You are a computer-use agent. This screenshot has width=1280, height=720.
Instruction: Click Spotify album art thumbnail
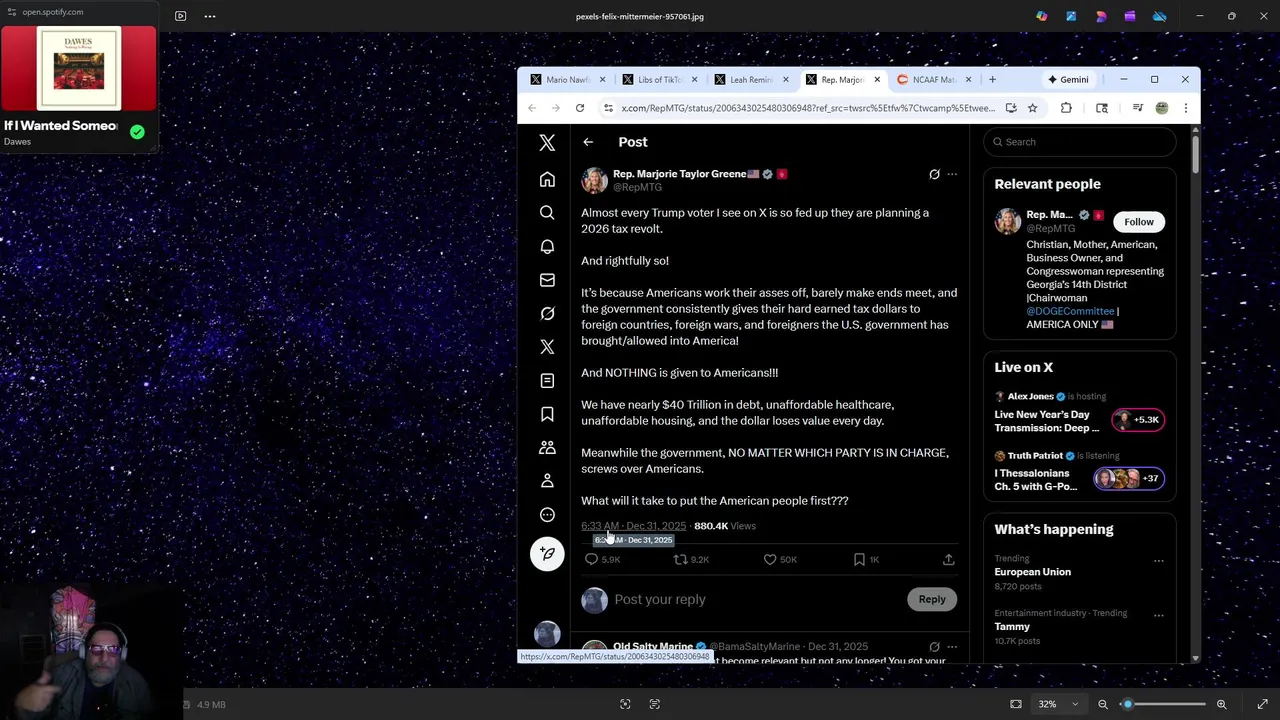coord(78,68)
